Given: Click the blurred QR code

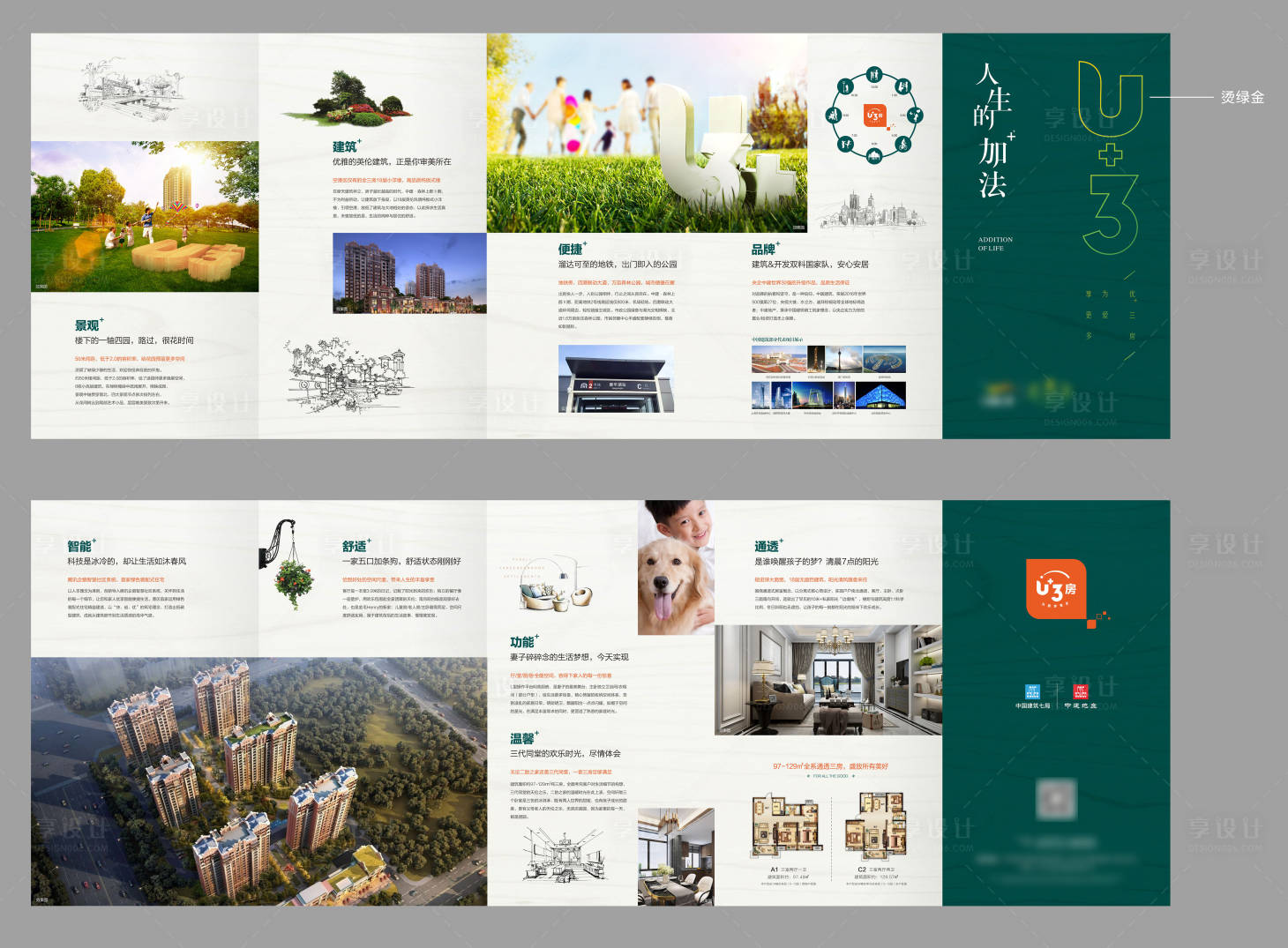Looking at the screenshot, I should coord(1056,799).
